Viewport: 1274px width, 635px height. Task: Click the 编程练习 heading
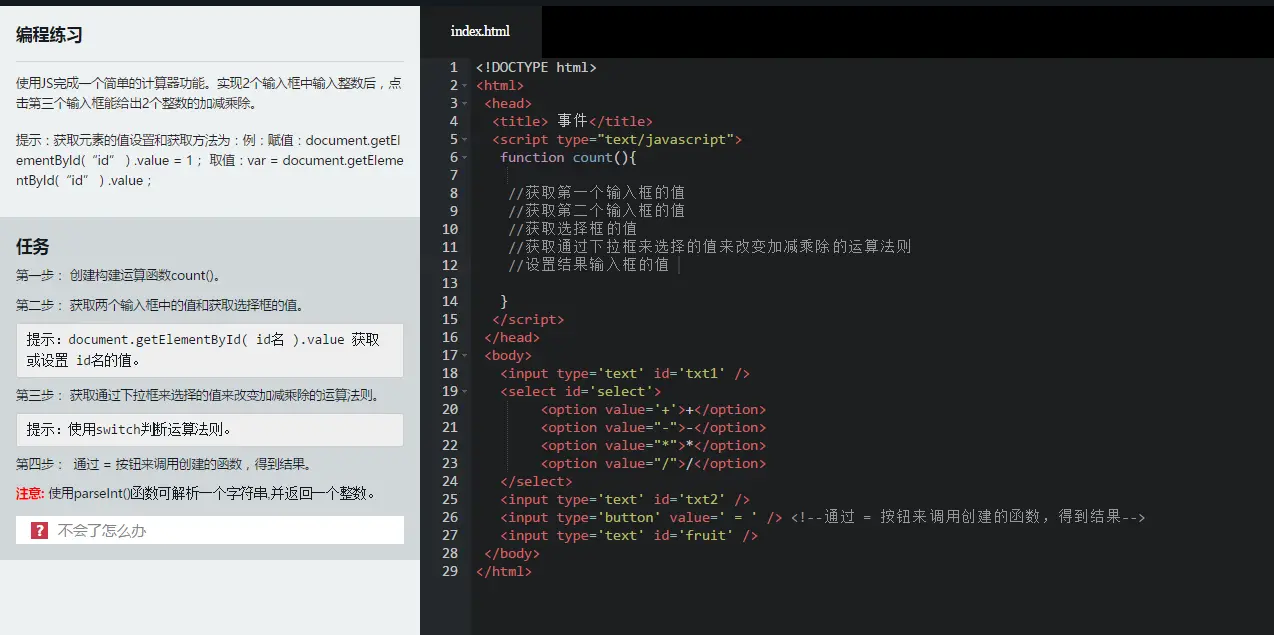[49, 35]
